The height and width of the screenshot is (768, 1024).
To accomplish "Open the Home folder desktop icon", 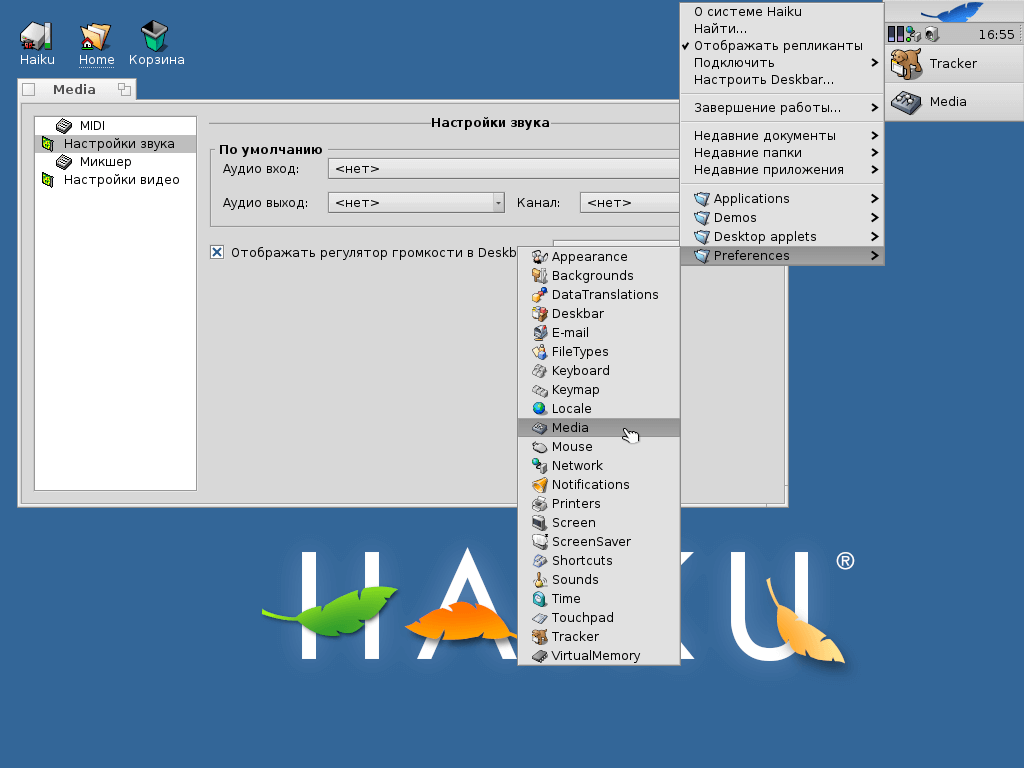I will point(96,37).
